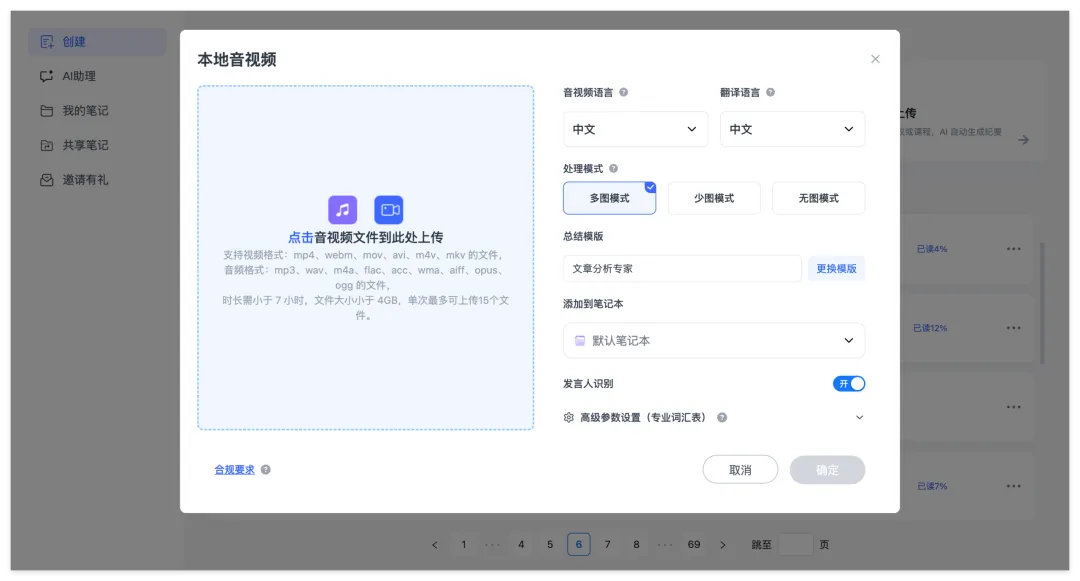Go to last page 69
The image size is (1080, 581).
694,545
